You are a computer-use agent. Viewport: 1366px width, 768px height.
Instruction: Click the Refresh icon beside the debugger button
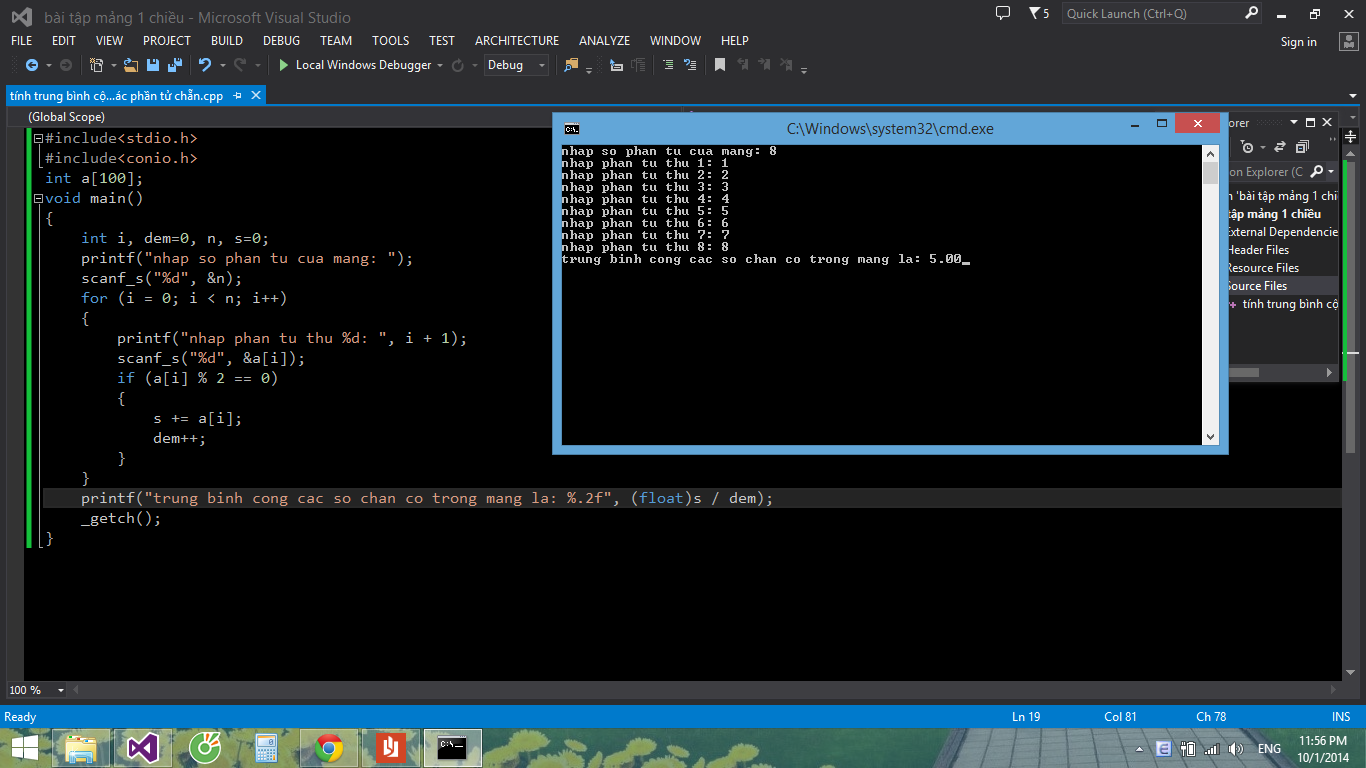tap(458, 65)
